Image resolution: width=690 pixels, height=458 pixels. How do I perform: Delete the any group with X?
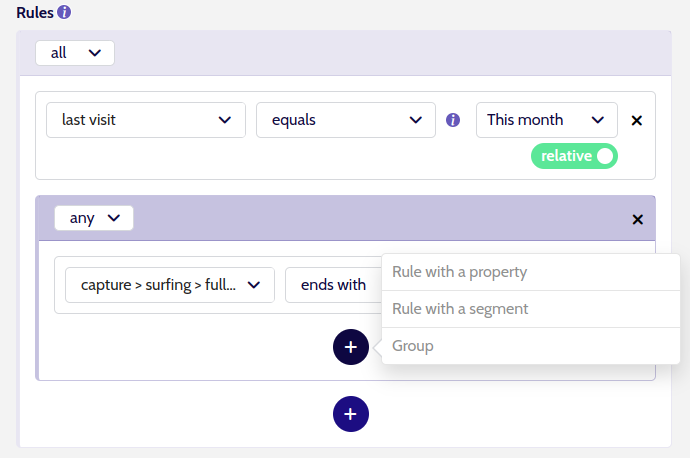(637, 219)
